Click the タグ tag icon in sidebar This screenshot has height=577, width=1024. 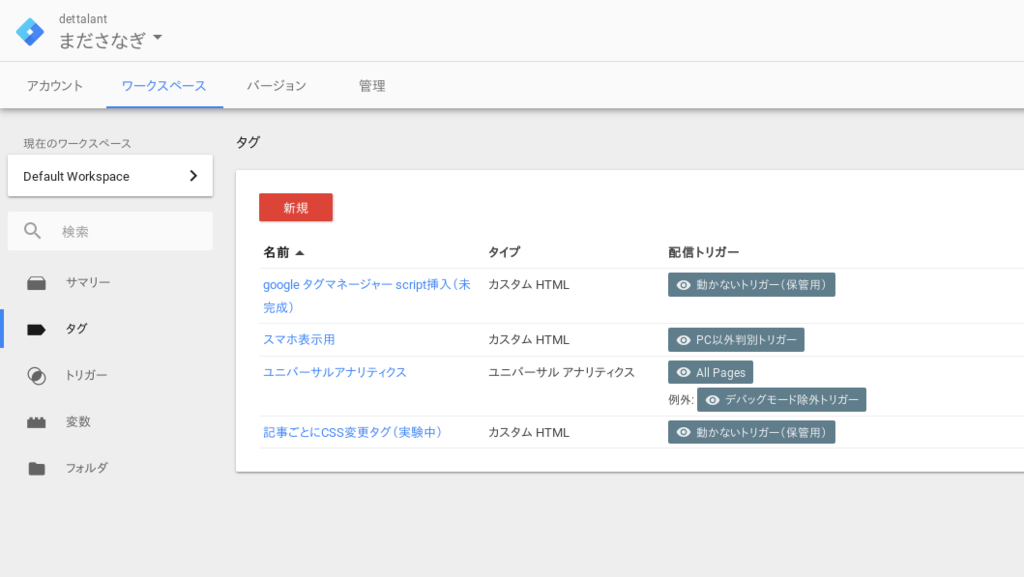tap(37, 329)
